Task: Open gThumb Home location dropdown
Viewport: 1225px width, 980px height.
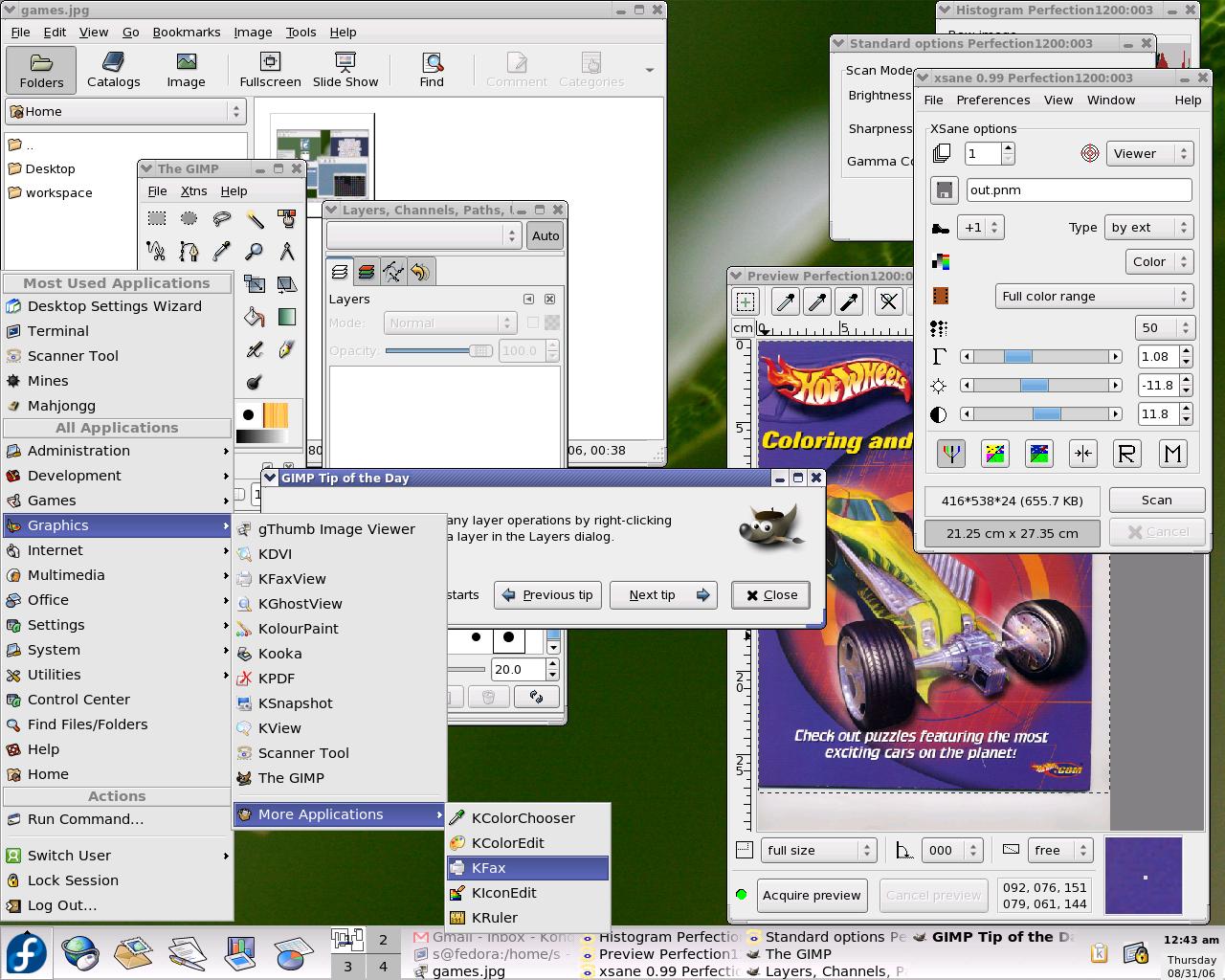Action: [x=126, y=111]
